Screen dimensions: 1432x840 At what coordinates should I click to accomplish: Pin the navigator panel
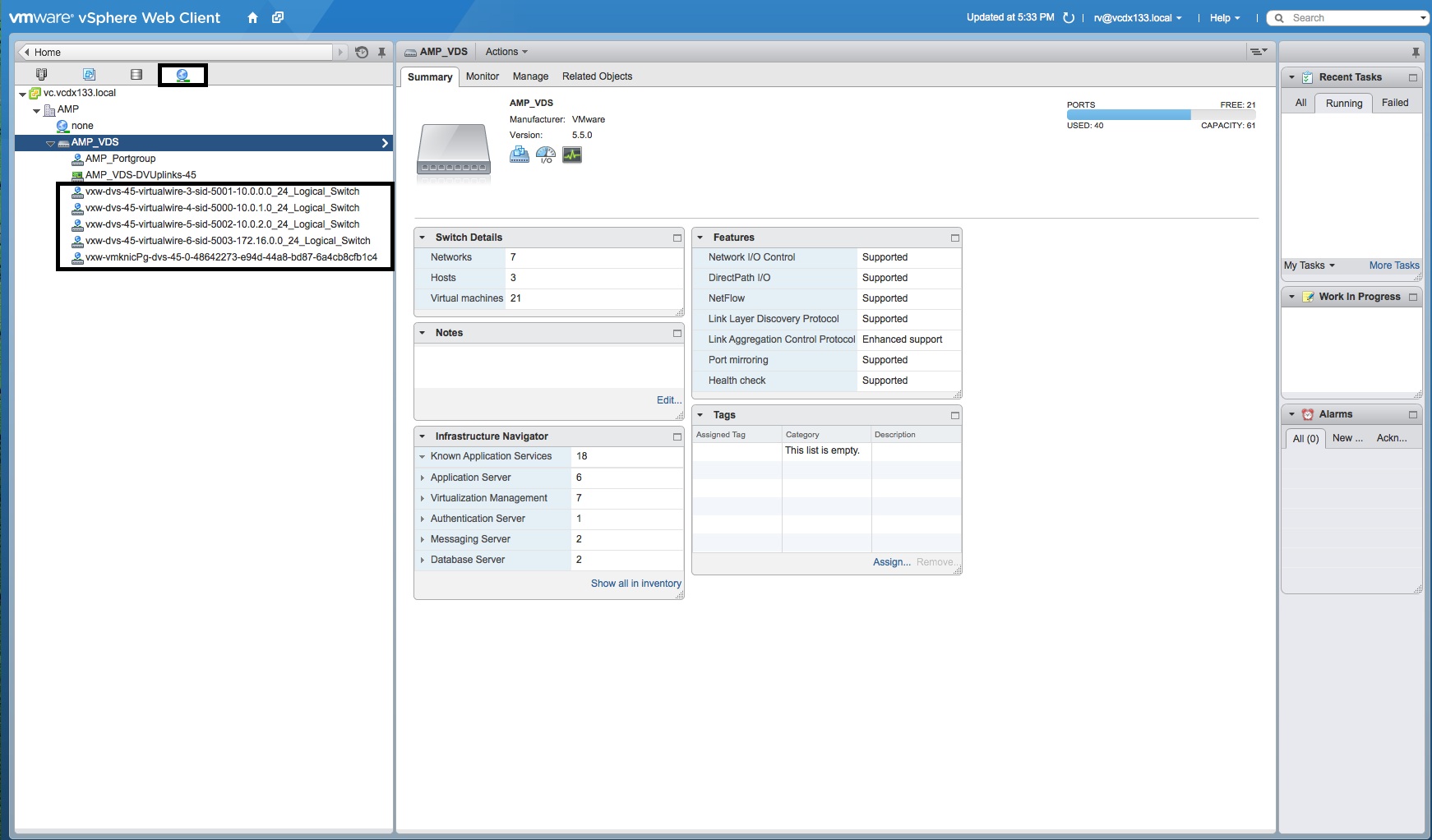[x=382, y=53]
